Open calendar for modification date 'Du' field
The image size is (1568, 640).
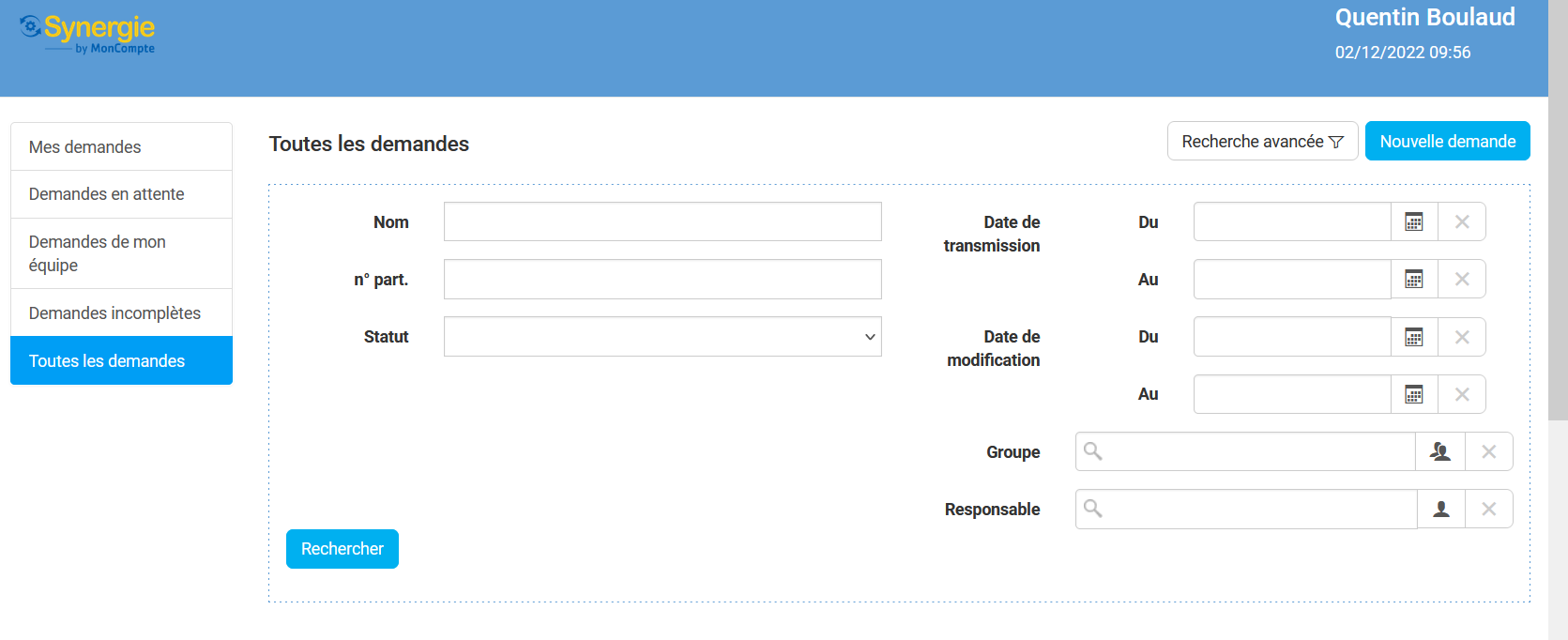1413,337
